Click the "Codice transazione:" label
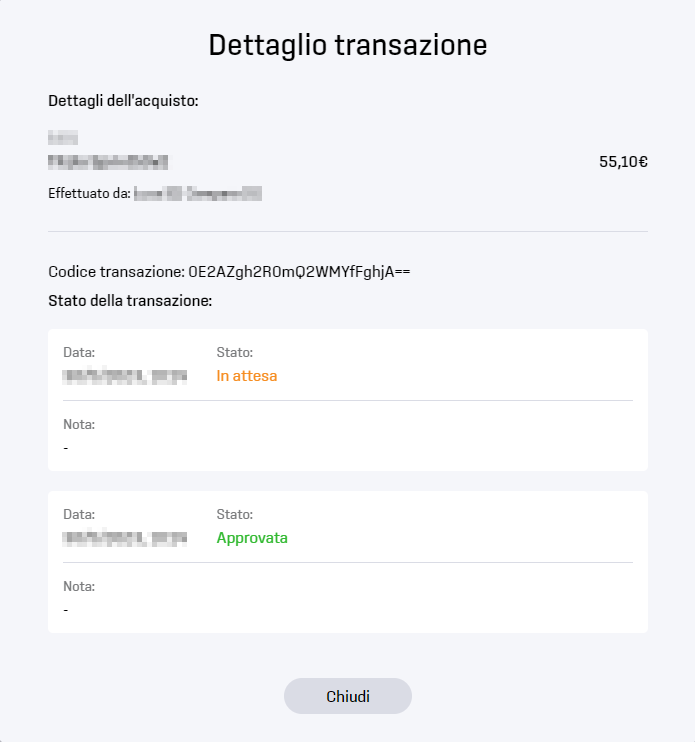Screen dimensions: 695x742 [x=116, y=272]
